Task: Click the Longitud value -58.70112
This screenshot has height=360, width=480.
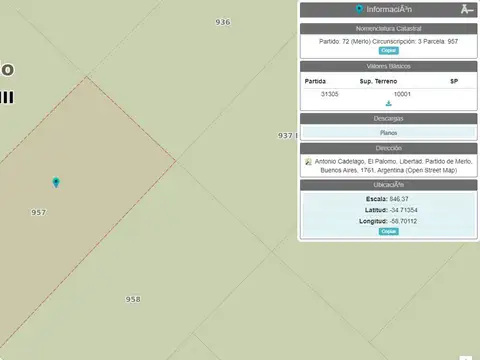Action: 404,221
